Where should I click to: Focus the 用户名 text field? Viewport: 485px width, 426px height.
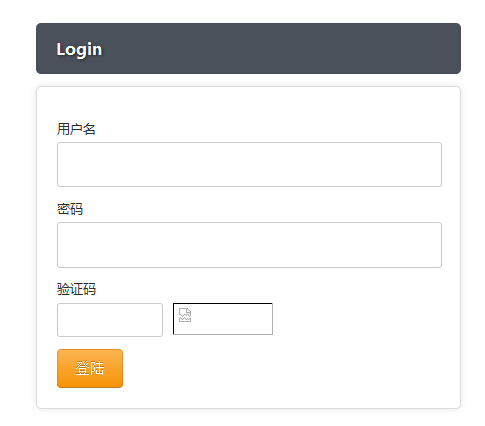click(249, 164)
